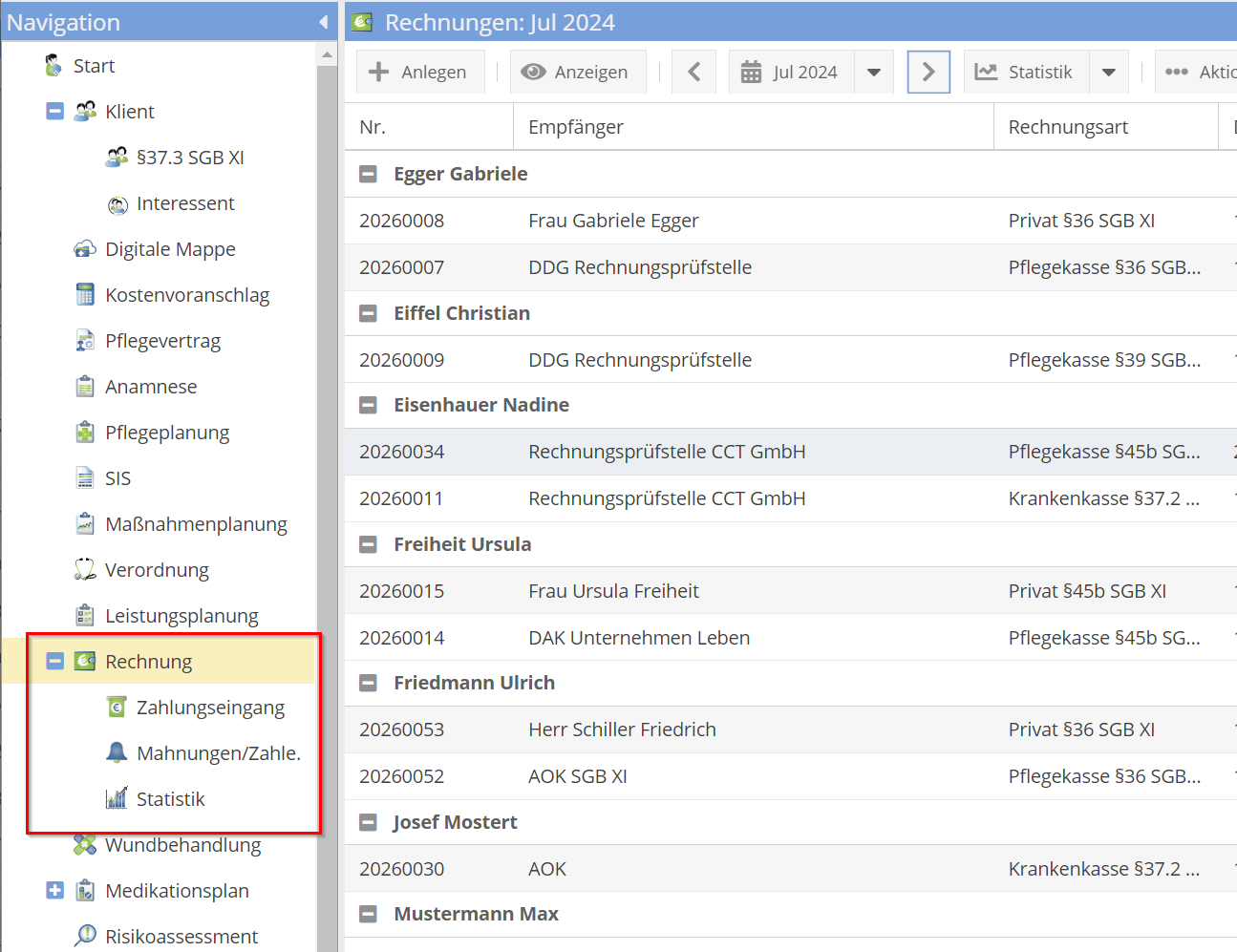
Task: Click the Wundbehandlung bandage icon
Action: (85, 845)
